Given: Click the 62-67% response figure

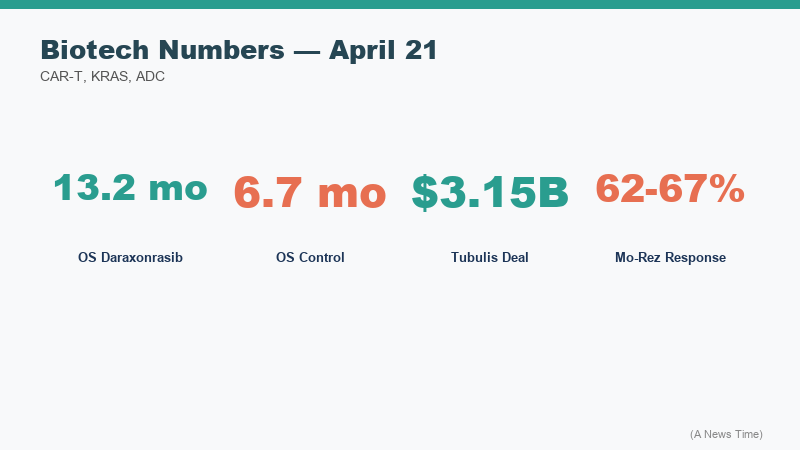Looking at the screenshot, I should click(670, 188).
